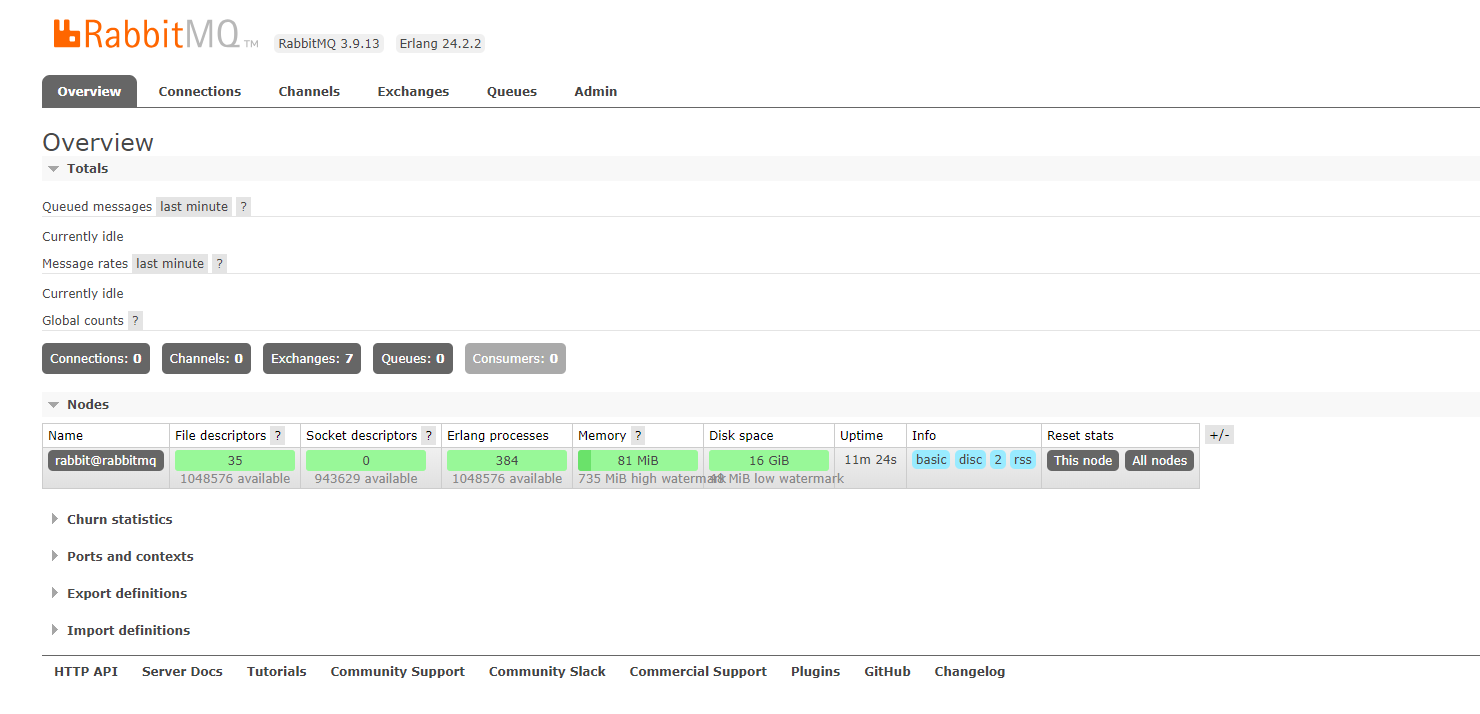This screenshot has height=714, width=1480.
Task: Open the Server Docs link
Action: 182,672
